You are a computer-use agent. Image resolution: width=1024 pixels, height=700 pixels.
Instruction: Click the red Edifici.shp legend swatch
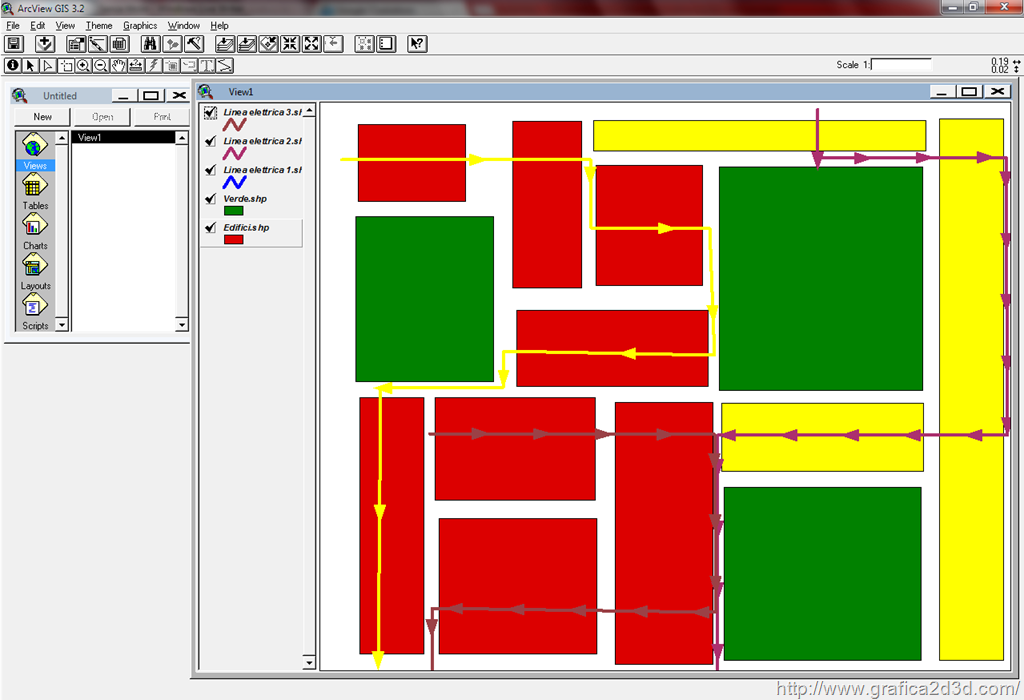[234, 240]
